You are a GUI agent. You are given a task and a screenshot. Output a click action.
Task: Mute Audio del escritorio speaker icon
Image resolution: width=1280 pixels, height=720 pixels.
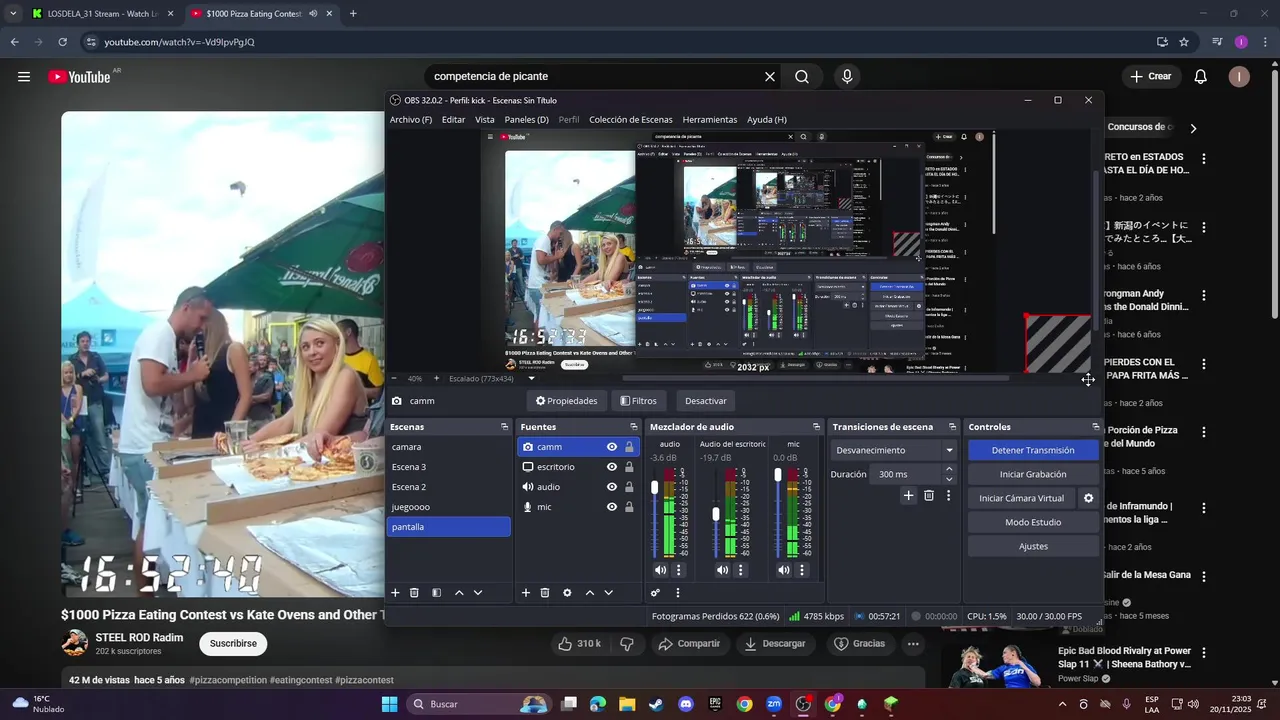tap(722, 570)
